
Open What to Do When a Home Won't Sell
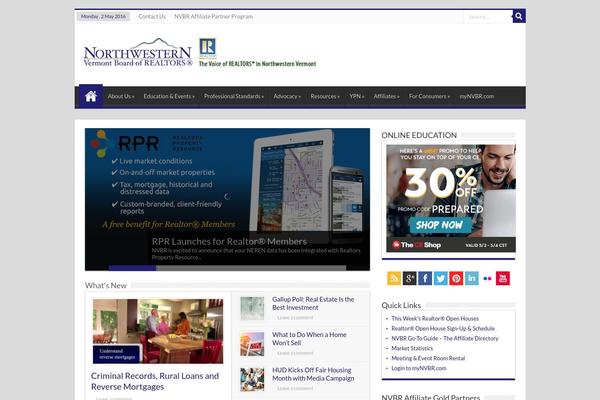[x=309, y=338]
